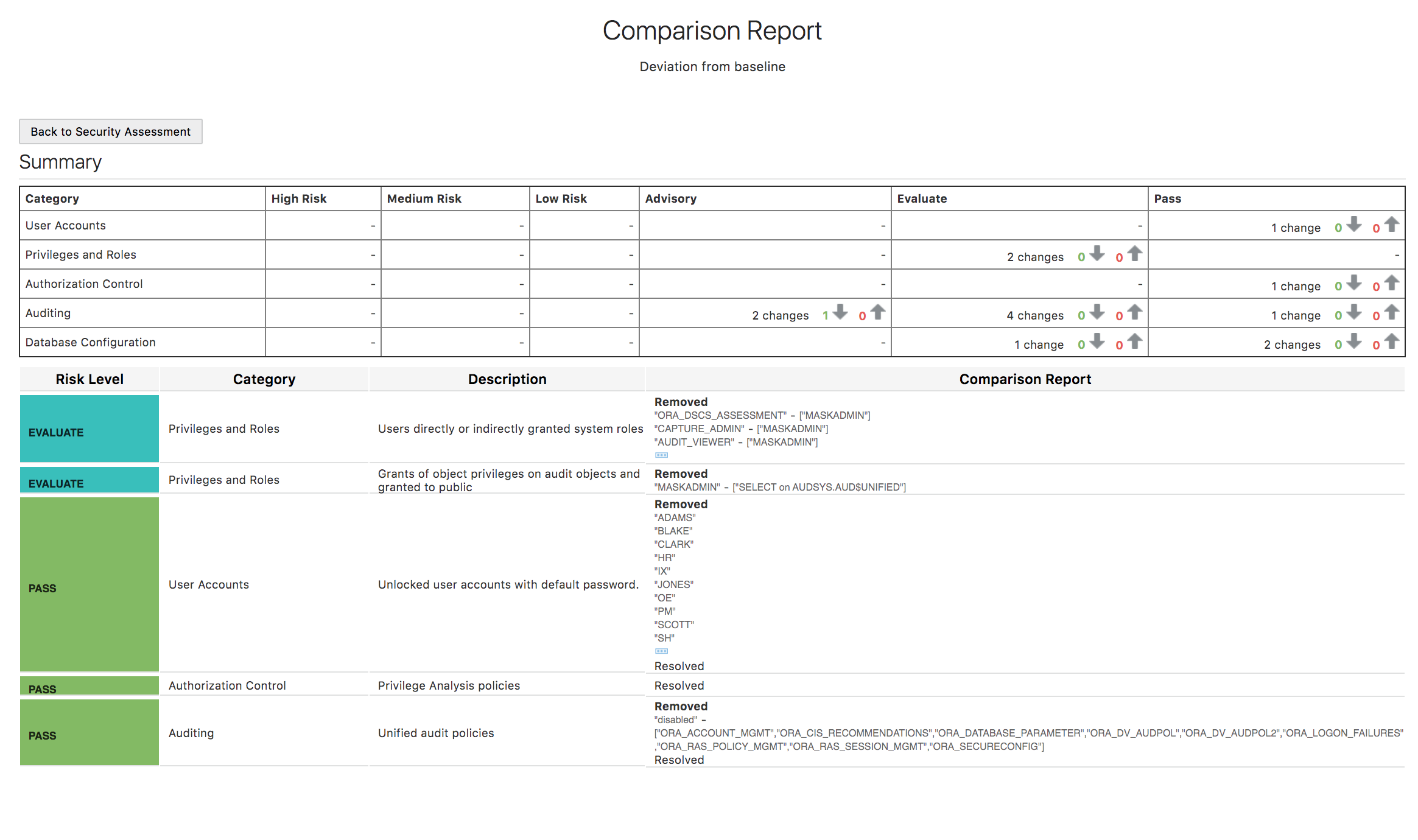The height and width of the screenshot is (840, 1418).
Task: Click '4 changes' in Auditing Evaluate cell
Action: 1034,315
